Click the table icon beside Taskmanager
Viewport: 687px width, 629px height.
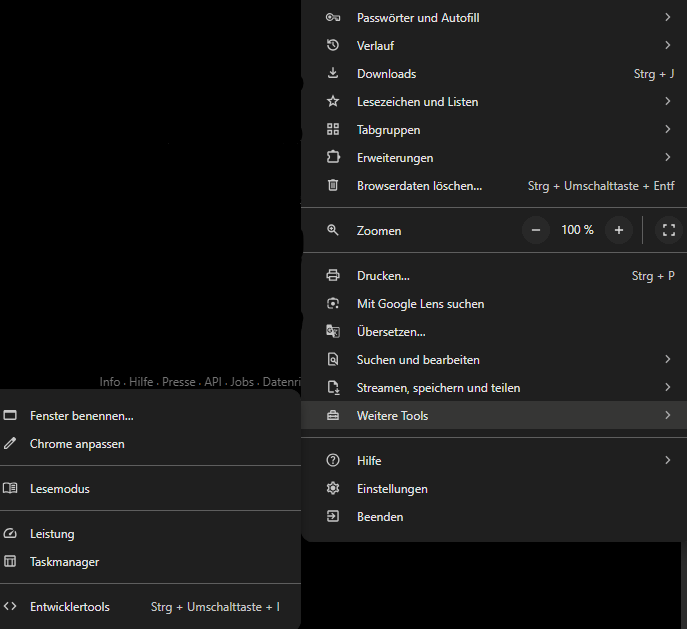click(10, 561)
